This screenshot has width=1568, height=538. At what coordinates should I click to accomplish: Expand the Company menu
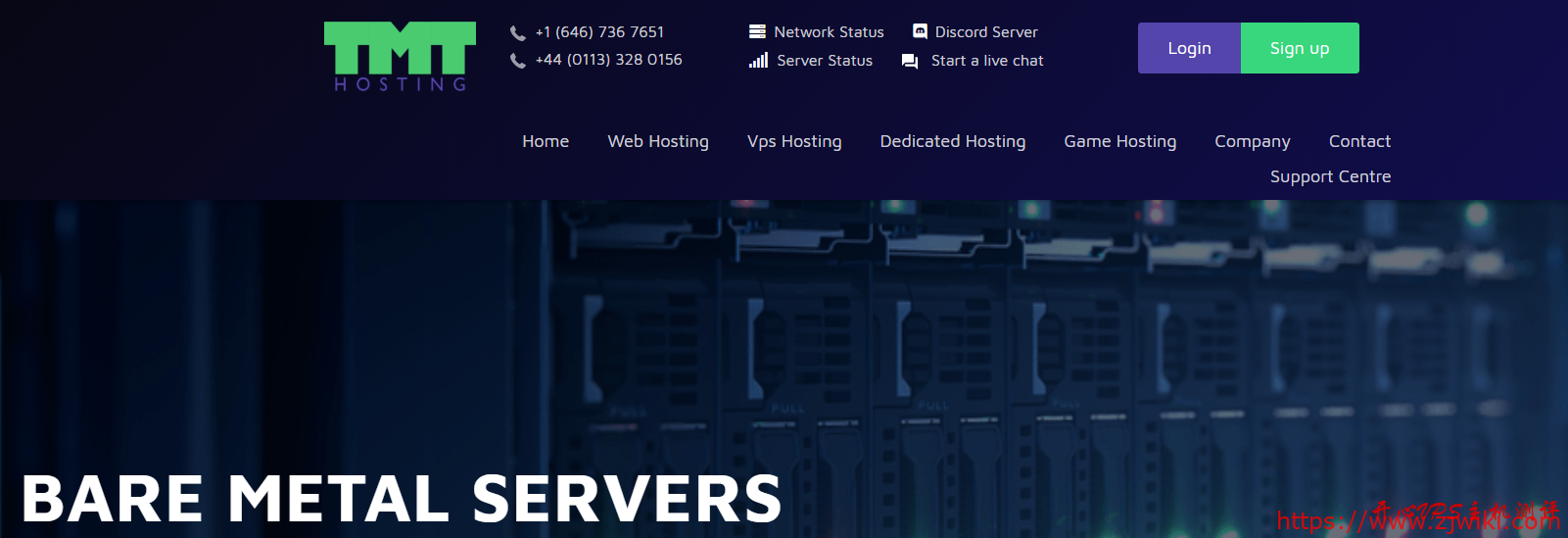coord(1253,141)
